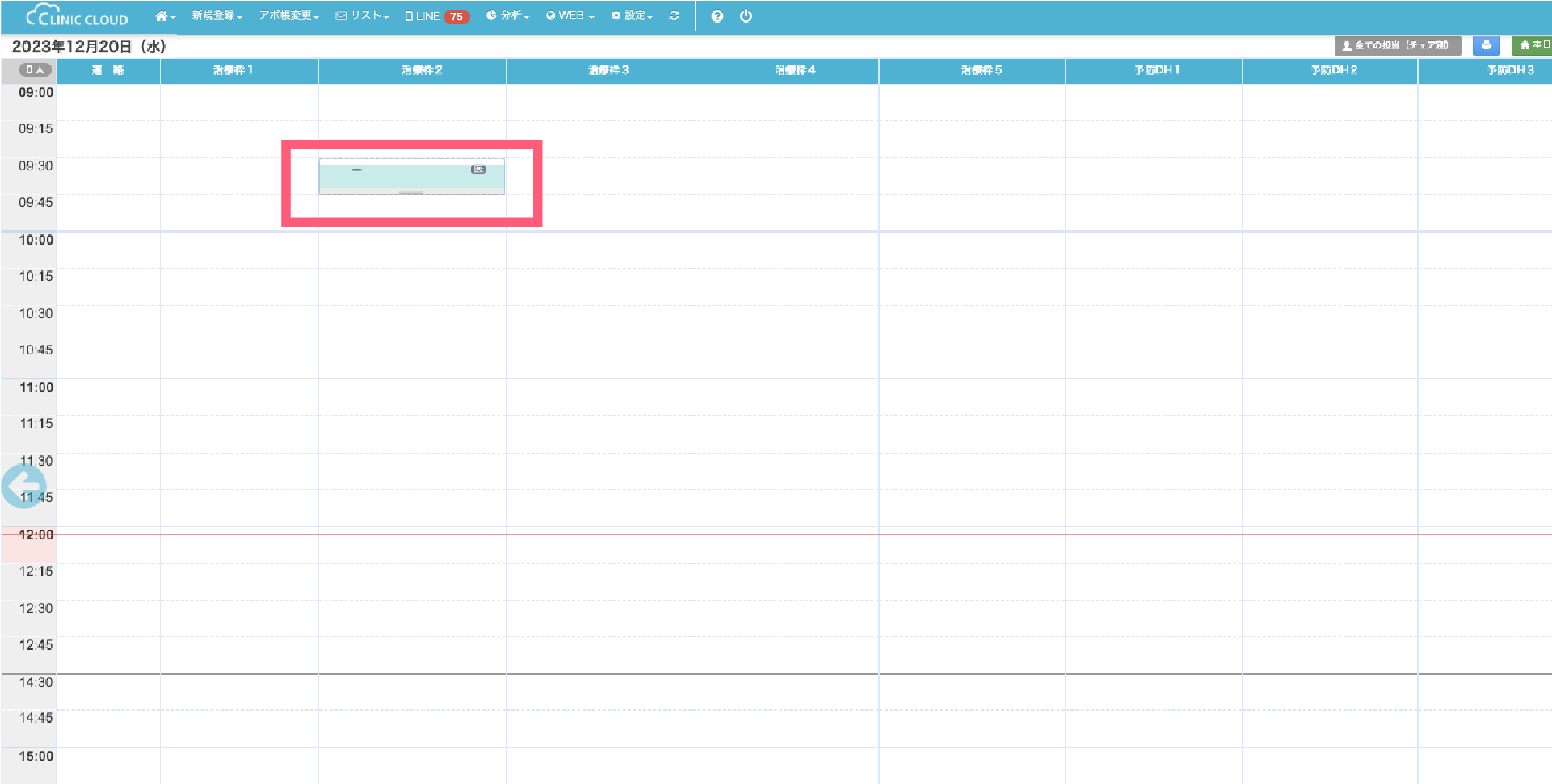Open help via the question mark icon

coord(717,16)
